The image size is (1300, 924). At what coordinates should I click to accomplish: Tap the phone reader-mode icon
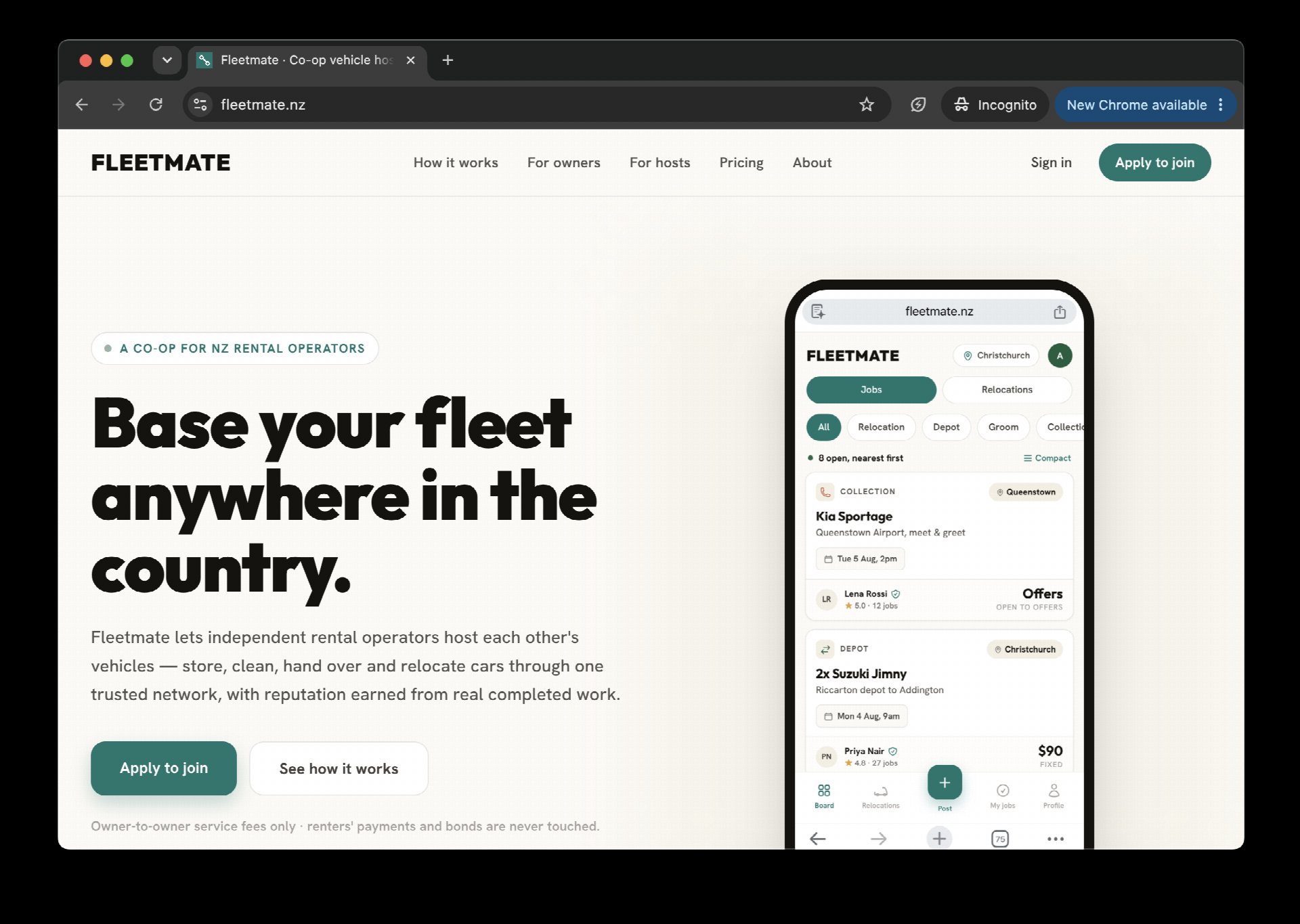pos(818,311)
